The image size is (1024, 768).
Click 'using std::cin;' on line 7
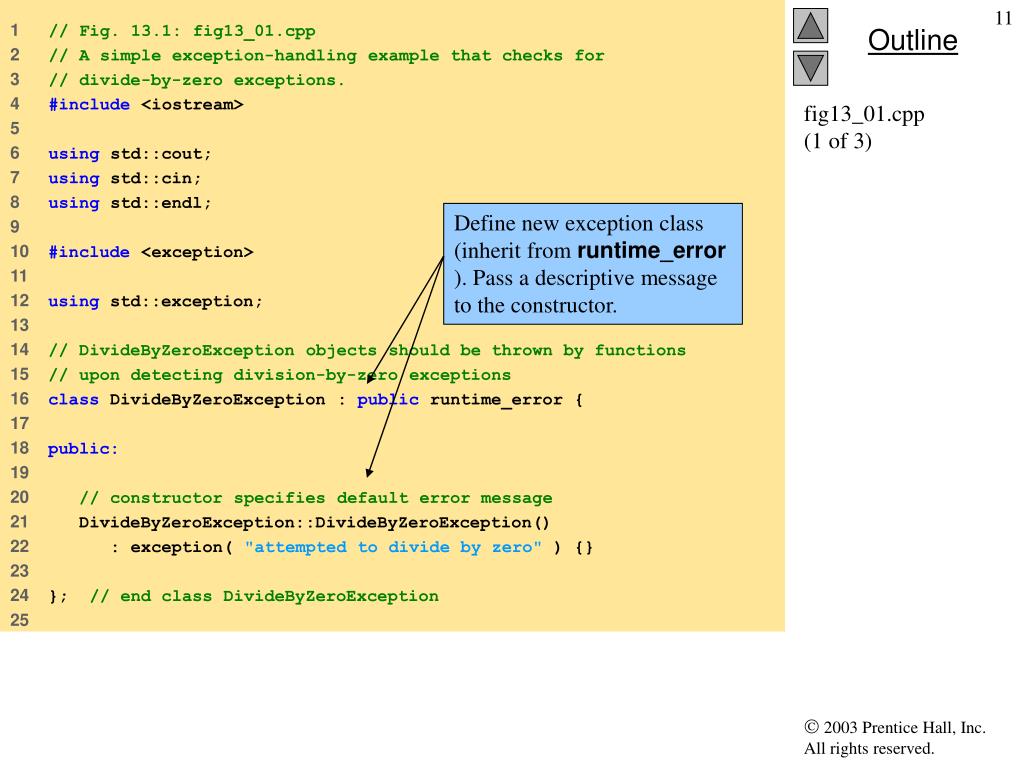pyautogui.click(x=125, y=178)
